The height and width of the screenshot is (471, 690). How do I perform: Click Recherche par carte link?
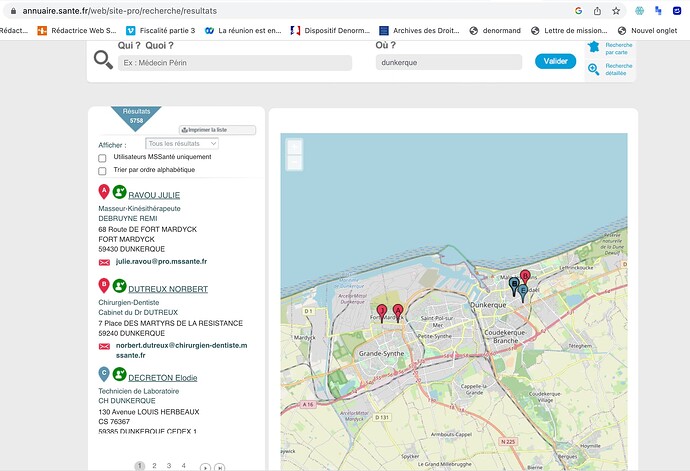pos(618,48)
